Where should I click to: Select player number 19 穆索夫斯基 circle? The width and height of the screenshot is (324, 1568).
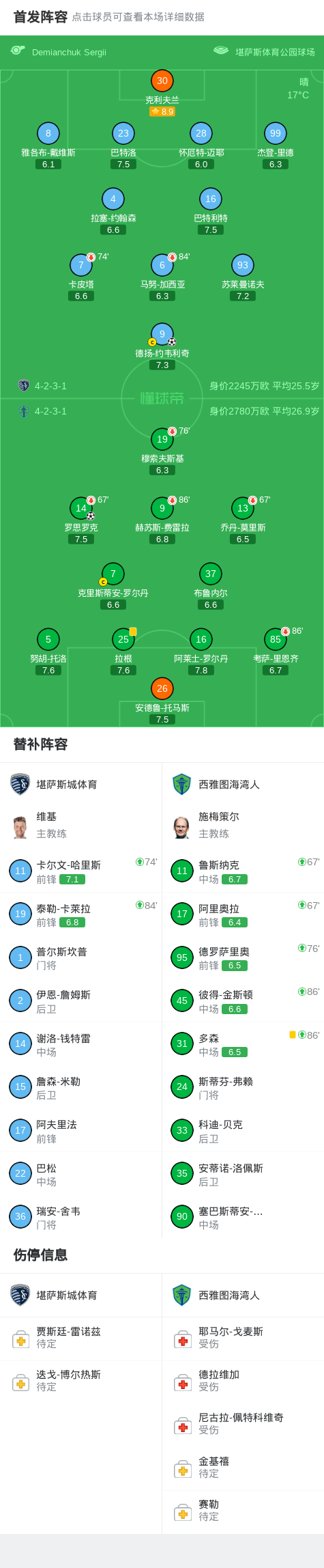(x=162, y=439)
